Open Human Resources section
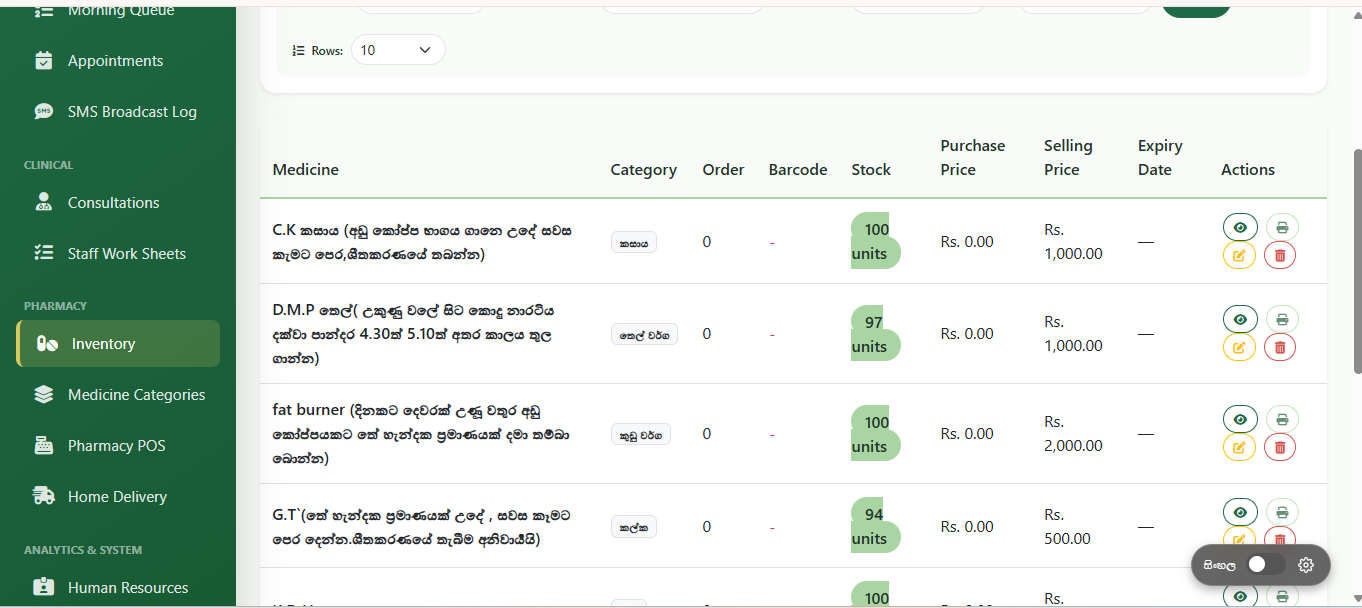 (x=118, y=588)
